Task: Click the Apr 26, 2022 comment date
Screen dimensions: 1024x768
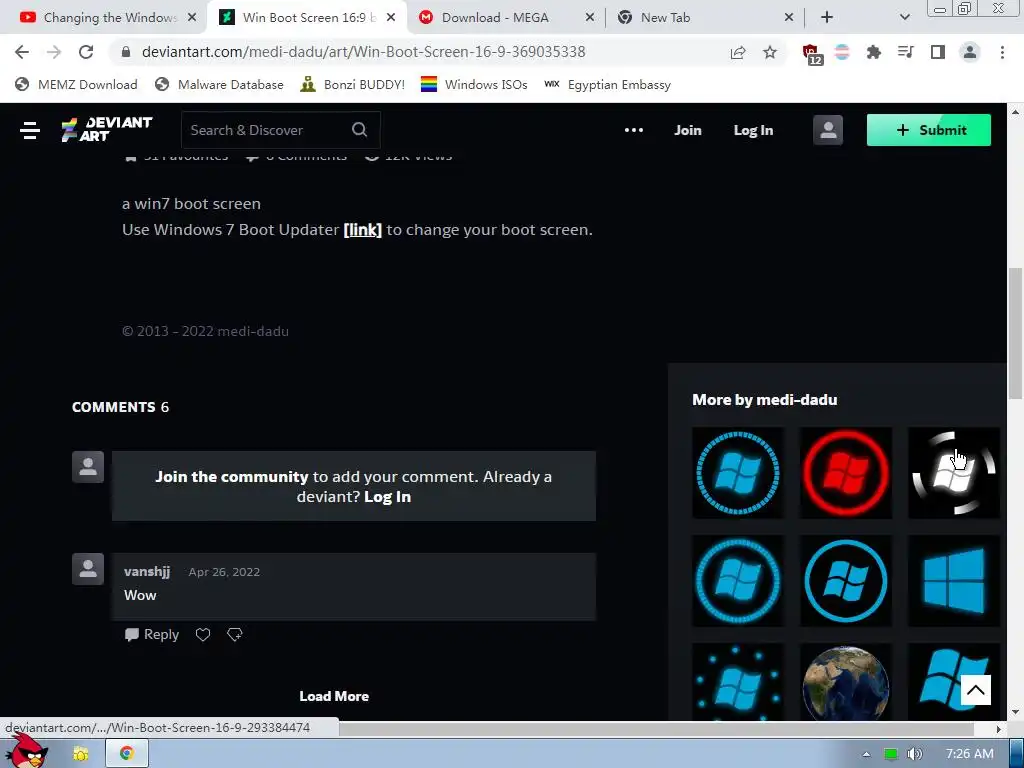Action: point(224,572)
